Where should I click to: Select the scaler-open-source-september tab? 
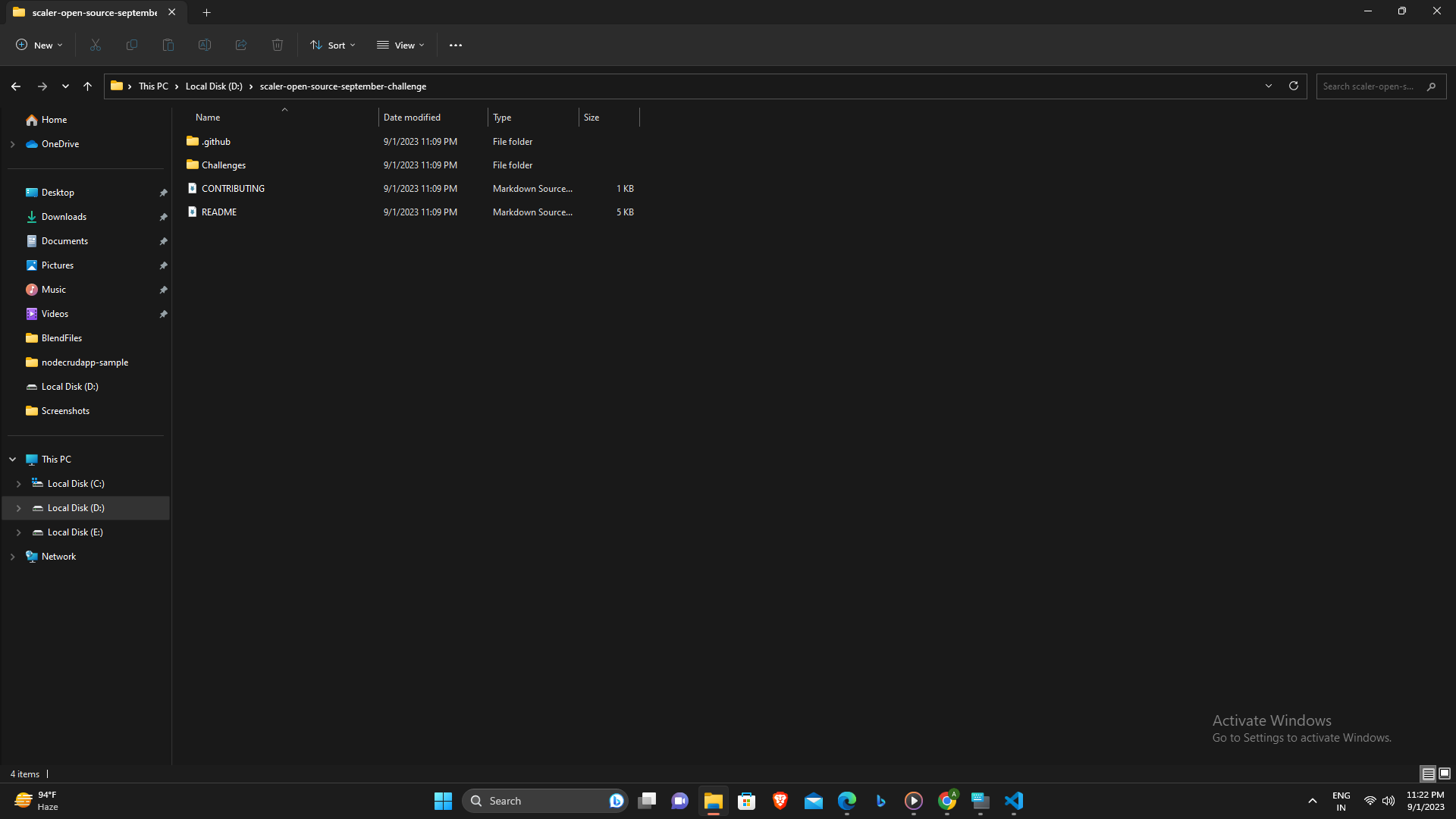tap(91, 12)
